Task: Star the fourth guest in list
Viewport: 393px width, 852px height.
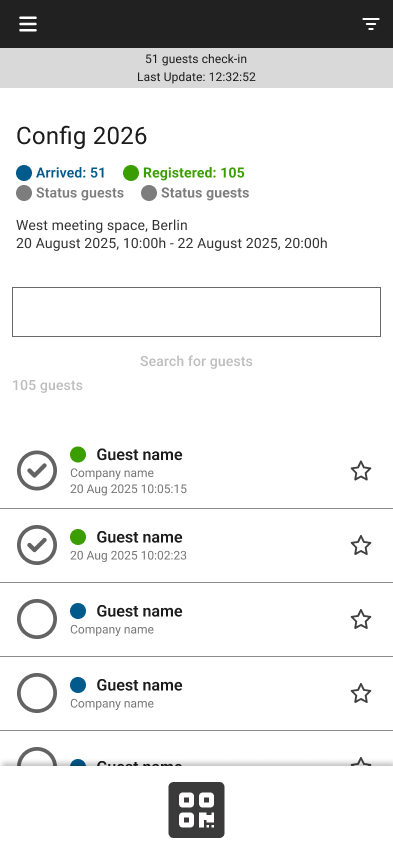Action: tap(361, 693)
